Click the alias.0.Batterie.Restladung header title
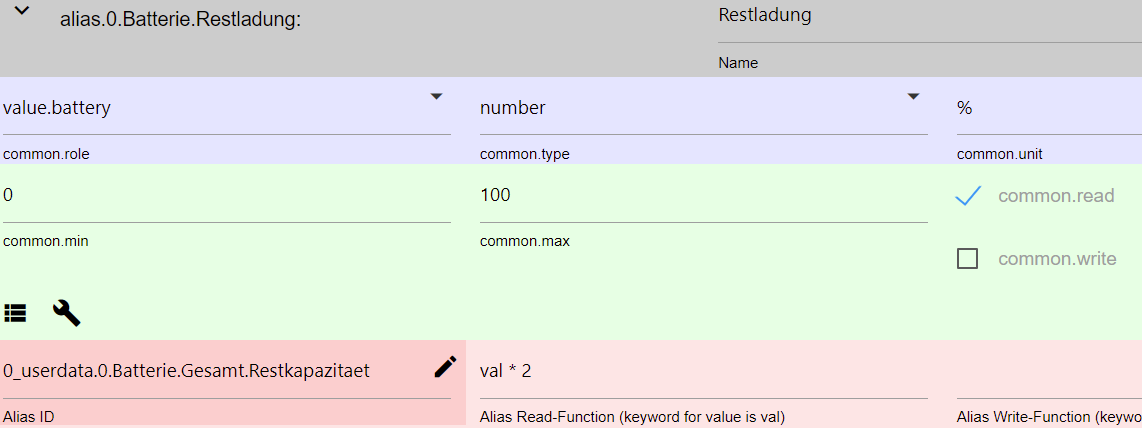1142x437 pixels. (180, 19)
